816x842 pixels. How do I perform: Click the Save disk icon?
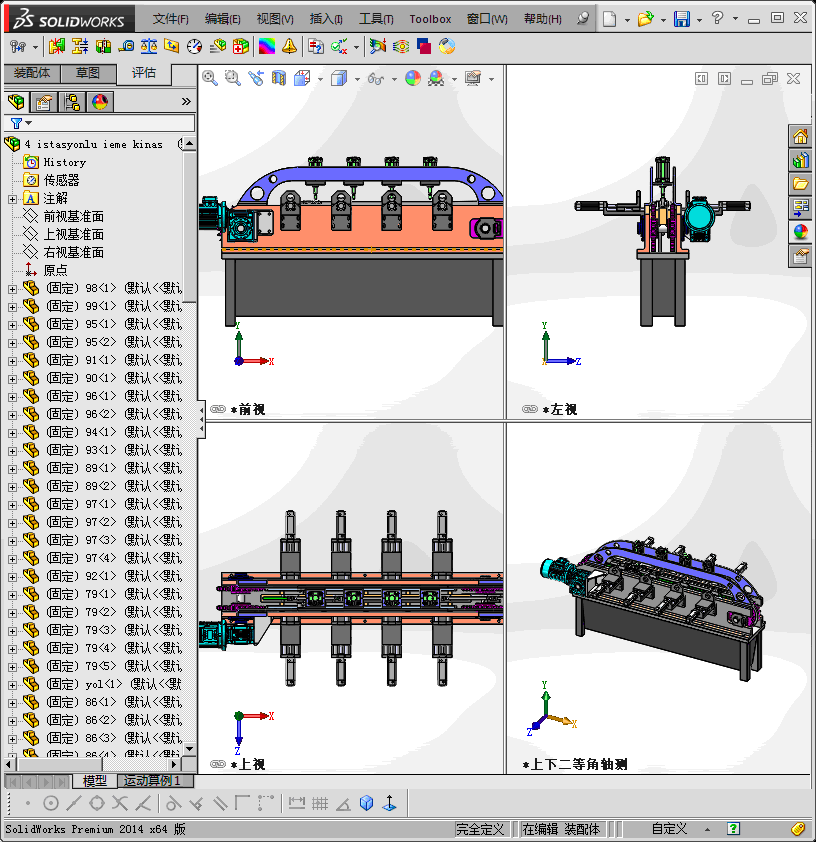click(x=681, y=19)
